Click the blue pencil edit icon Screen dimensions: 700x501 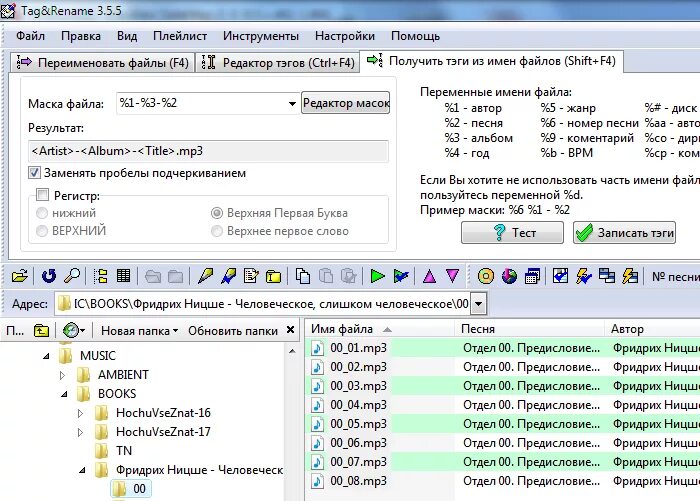228,276
